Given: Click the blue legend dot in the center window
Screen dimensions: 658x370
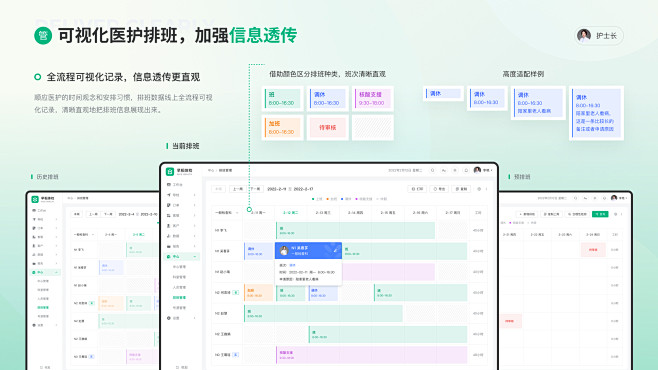Looking at the screenshot, I should pyautogui.click(x=342, y=199).
